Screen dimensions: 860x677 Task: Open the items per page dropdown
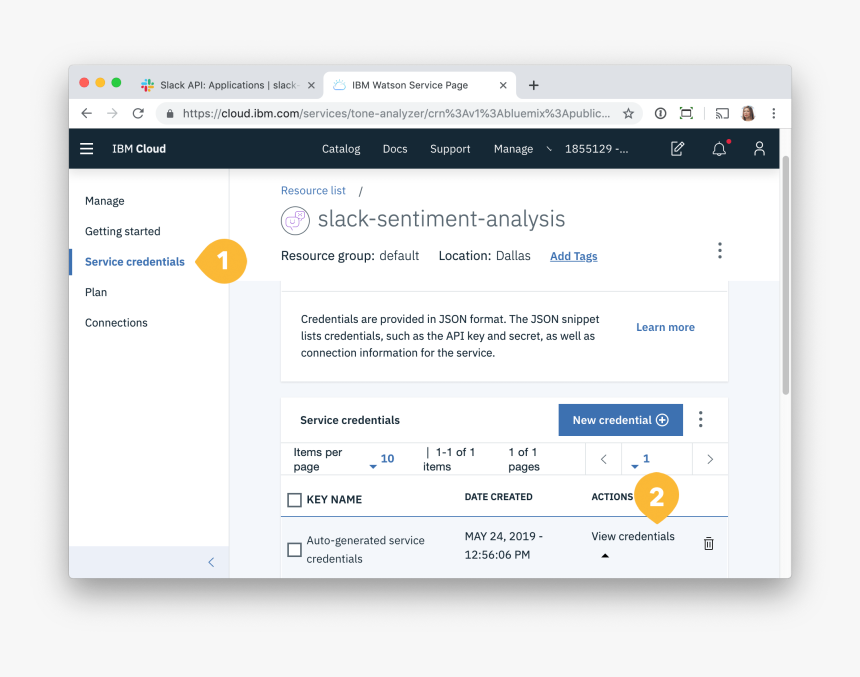(x=382, y=460)
